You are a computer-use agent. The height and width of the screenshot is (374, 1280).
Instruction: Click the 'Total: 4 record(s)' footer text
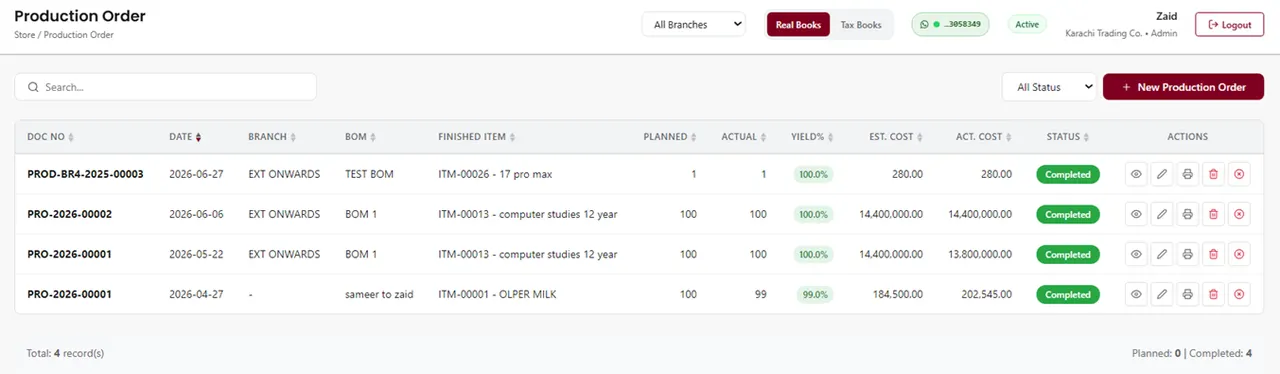pos(65,353)
